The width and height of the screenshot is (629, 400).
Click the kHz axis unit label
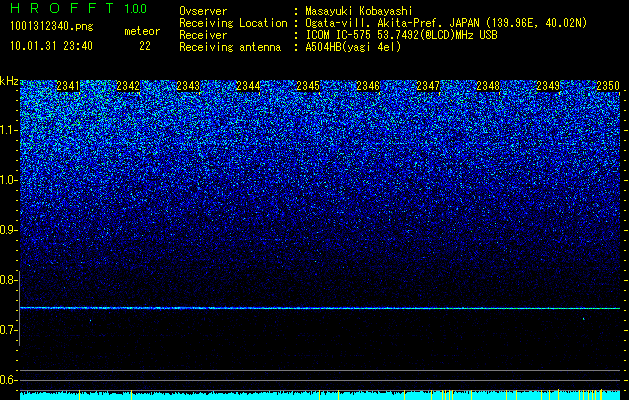click(9, 81)
